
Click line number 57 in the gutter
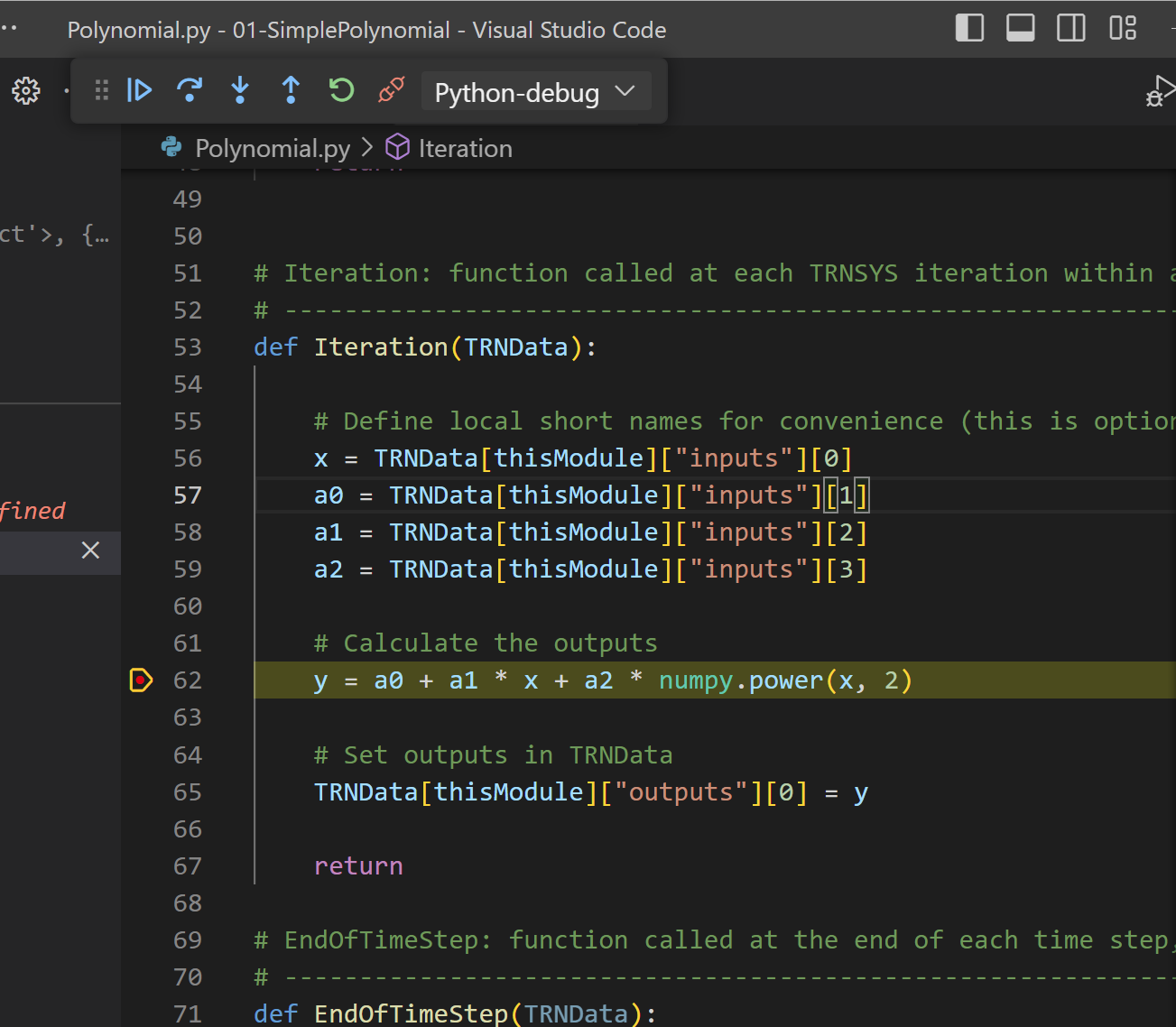click(188, 495)
